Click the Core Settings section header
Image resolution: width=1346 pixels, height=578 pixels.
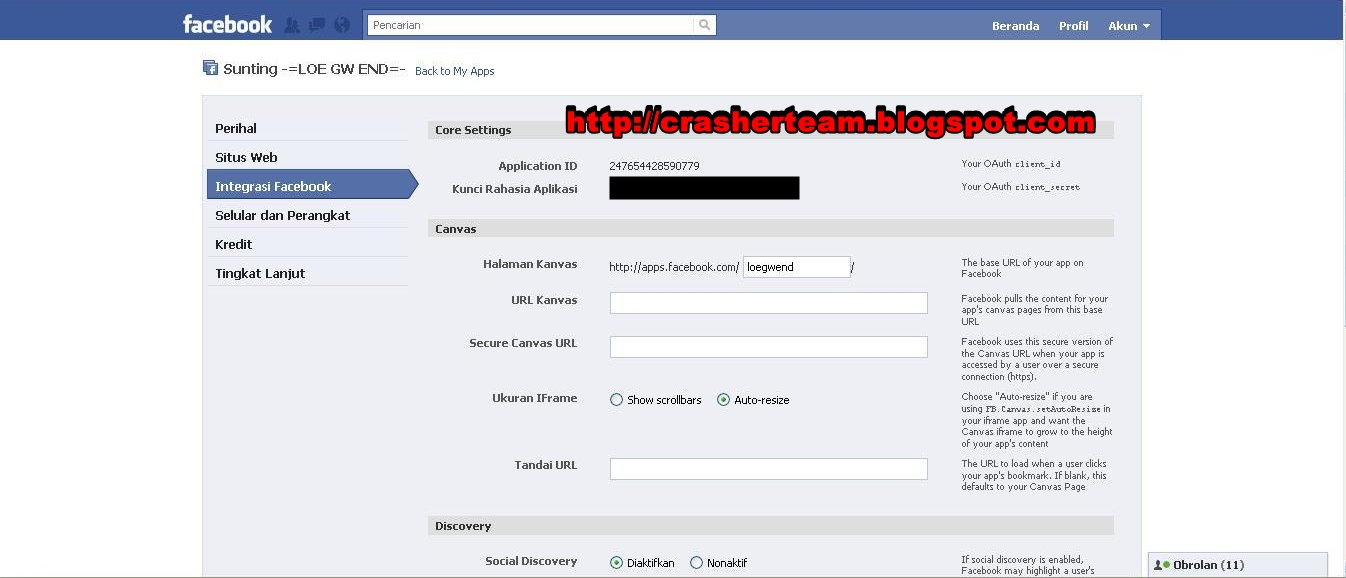(x=770, y=130)
